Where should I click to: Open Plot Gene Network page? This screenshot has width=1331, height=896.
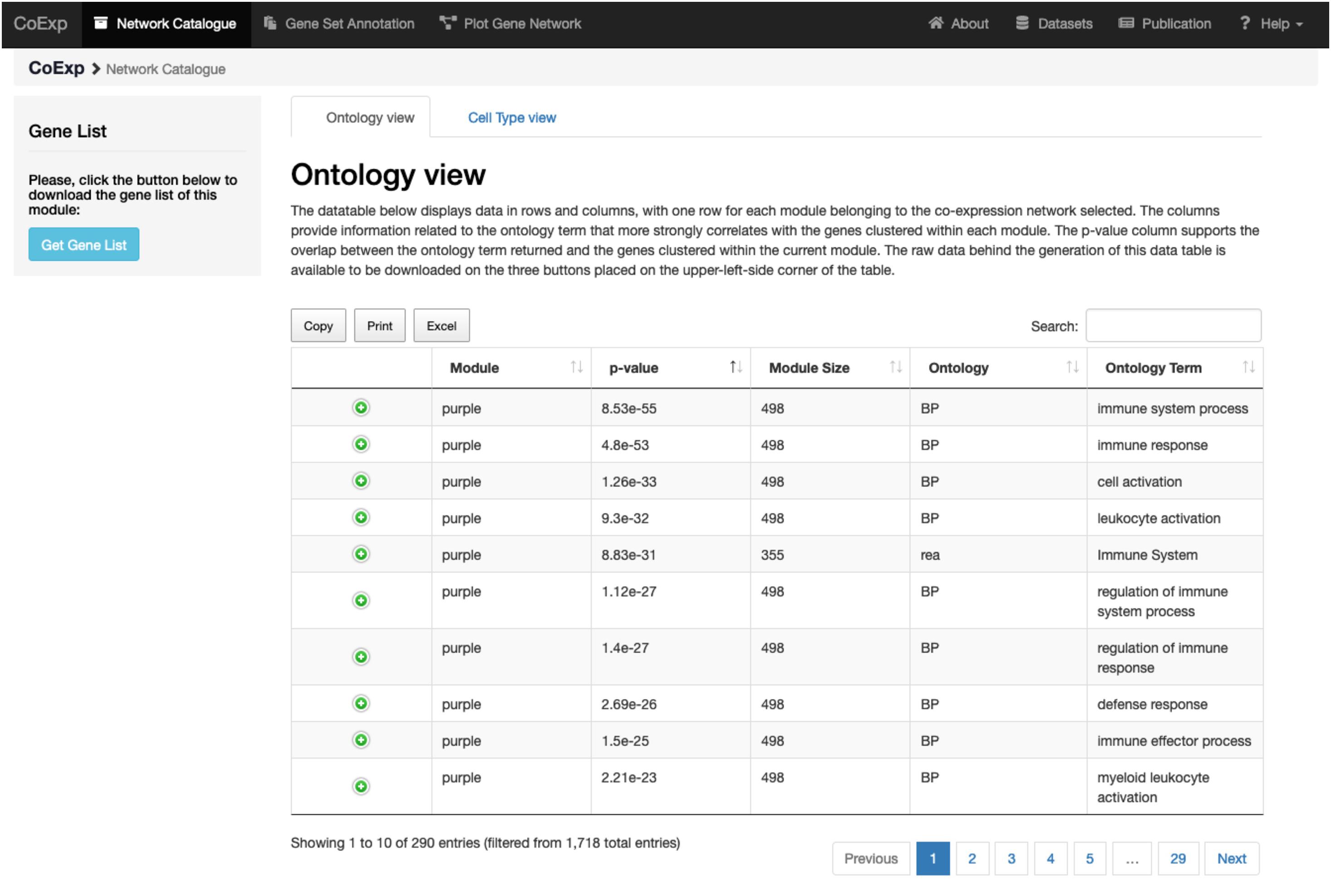511,24
